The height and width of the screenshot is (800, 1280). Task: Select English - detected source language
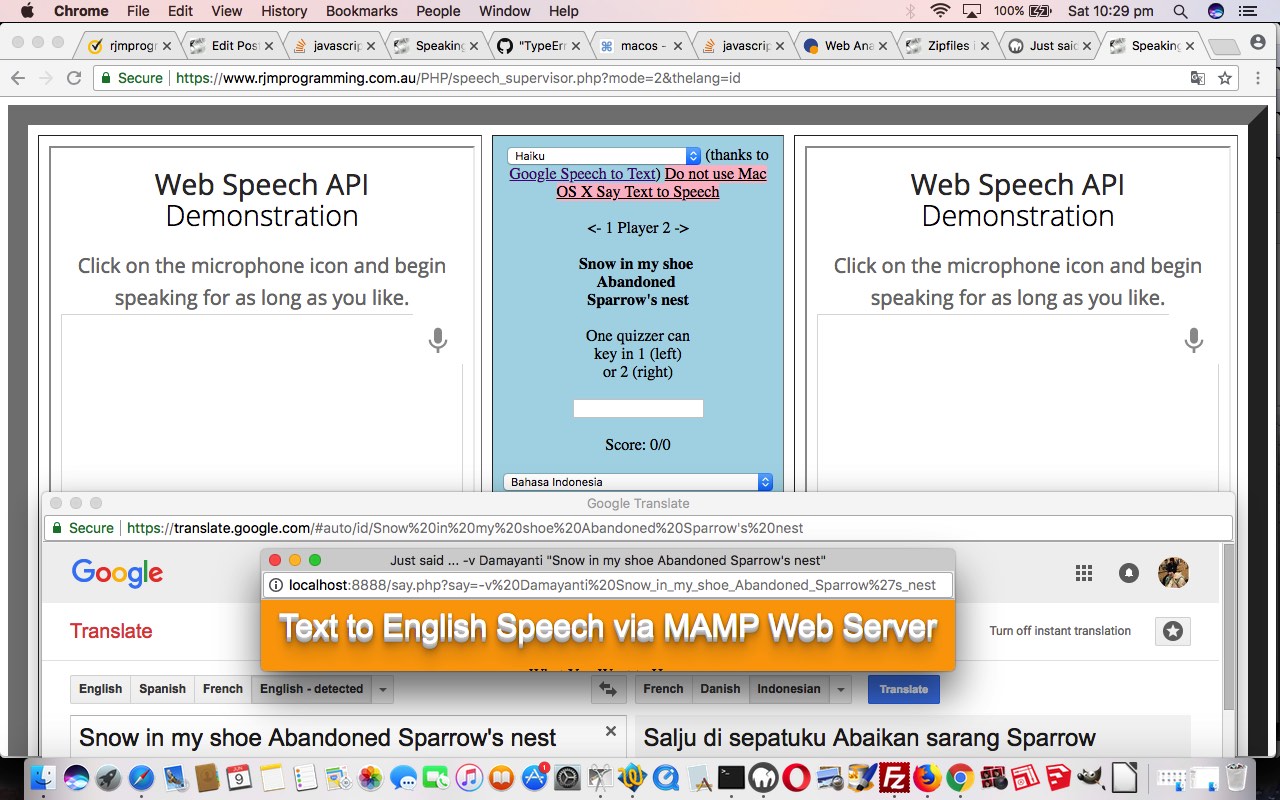(311, 689)
